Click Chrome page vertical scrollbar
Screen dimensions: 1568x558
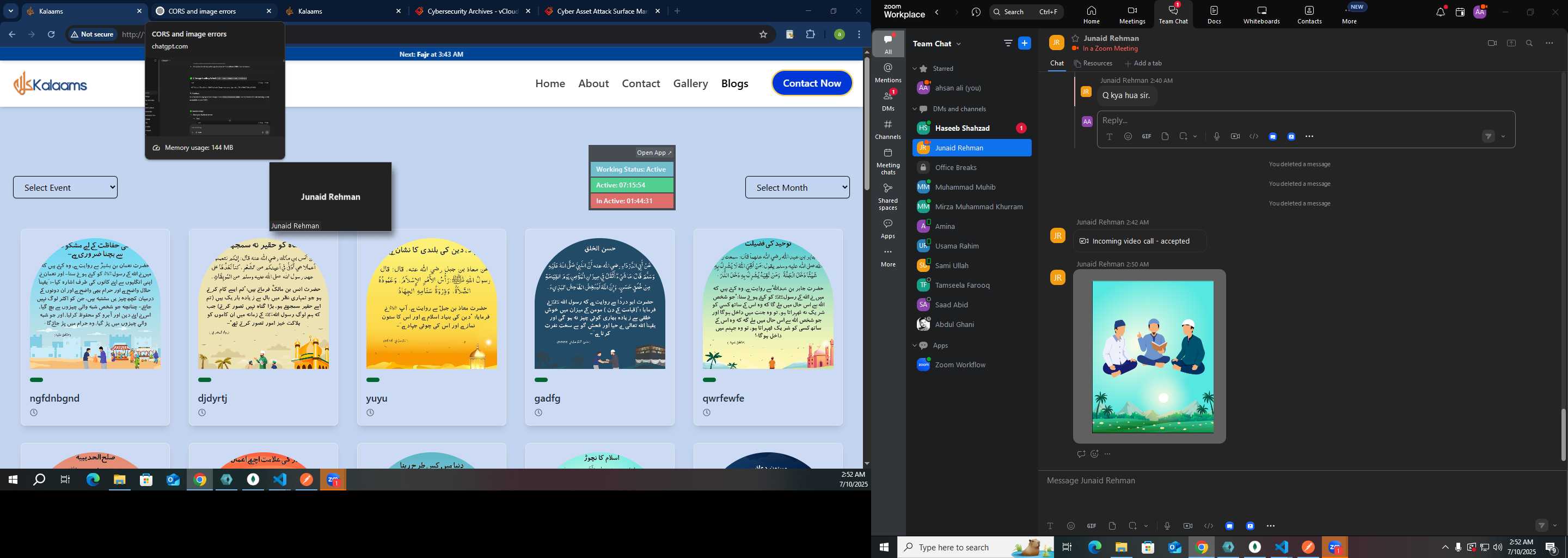click(866, 125)
